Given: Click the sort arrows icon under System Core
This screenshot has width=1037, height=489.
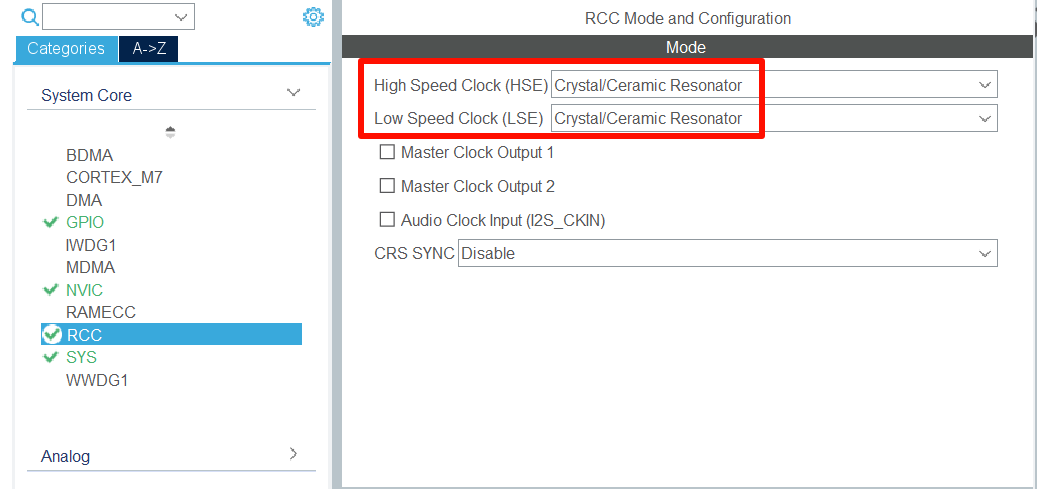Looking at the screenshot, I should tap(171, 132).
